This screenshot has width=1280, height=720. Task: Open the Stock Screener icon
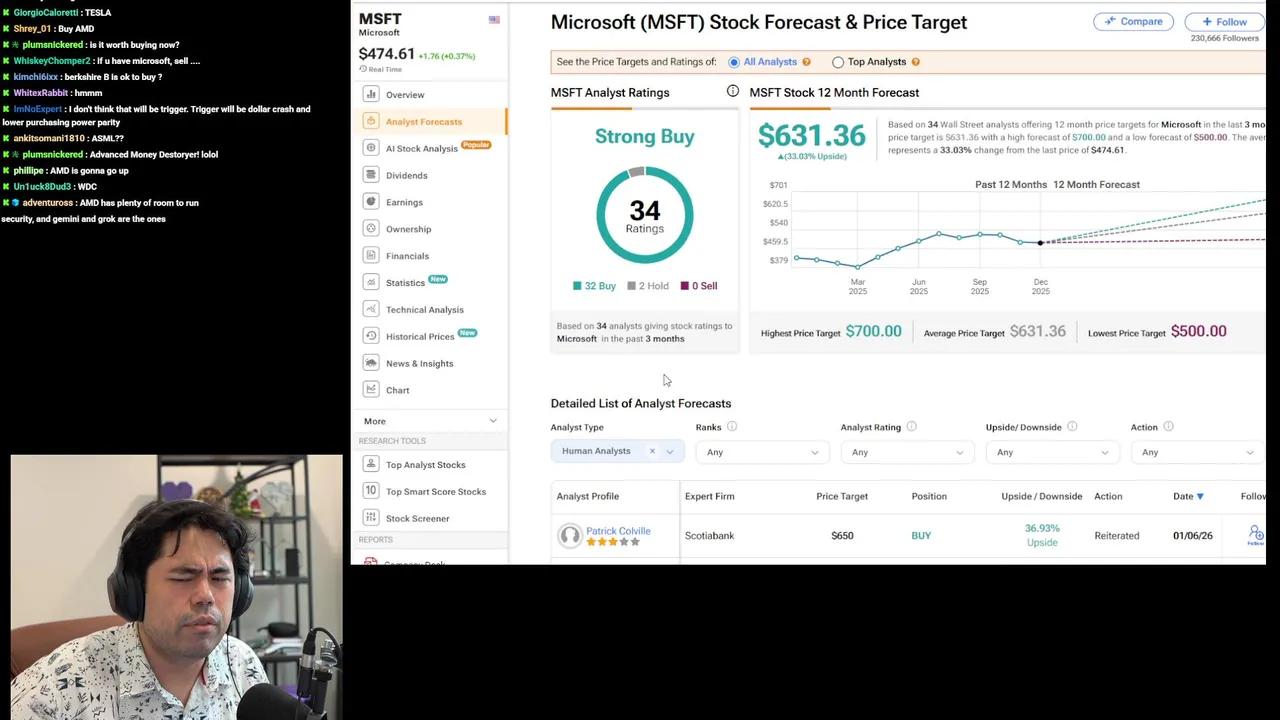[371, 518]
